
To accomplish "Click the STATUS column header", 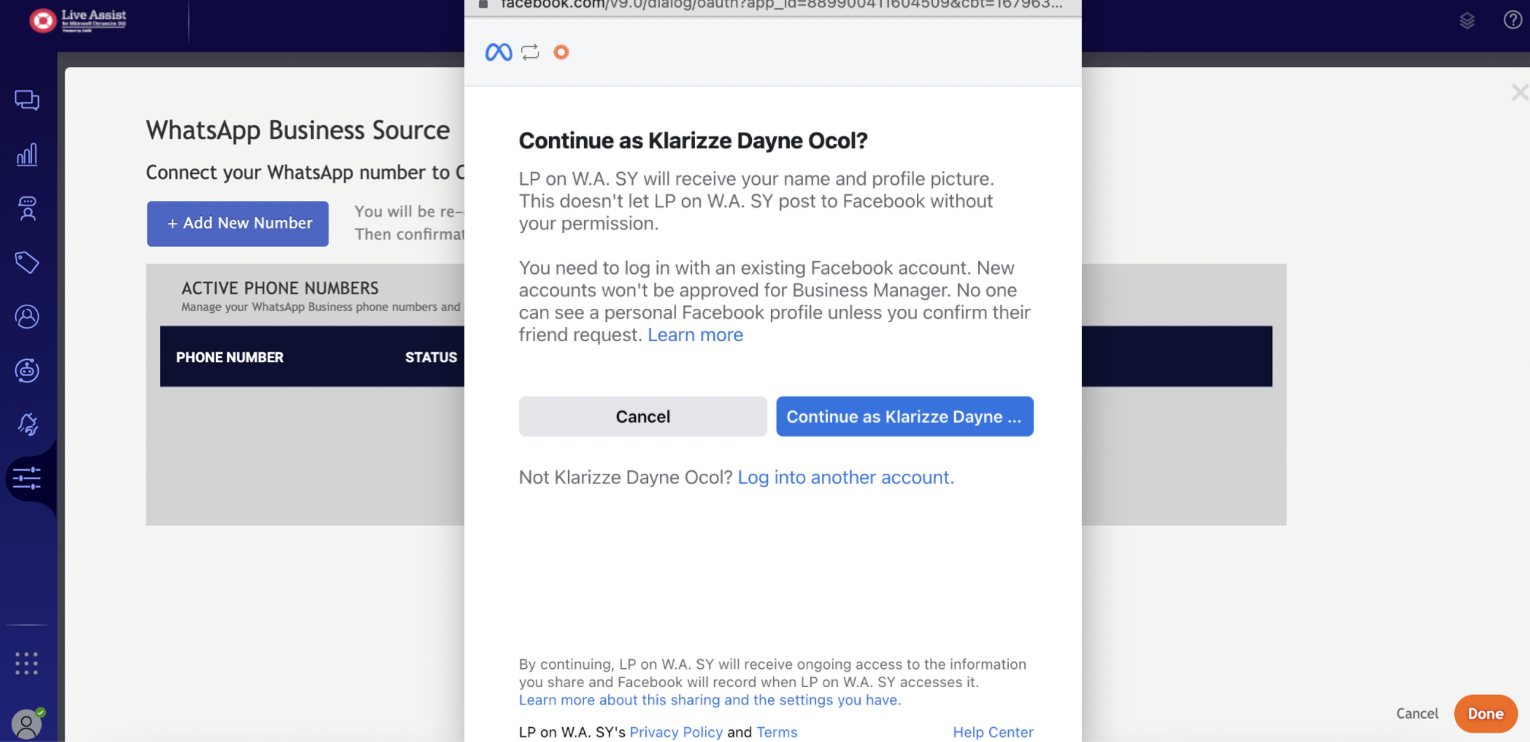I will coord(431,357).
